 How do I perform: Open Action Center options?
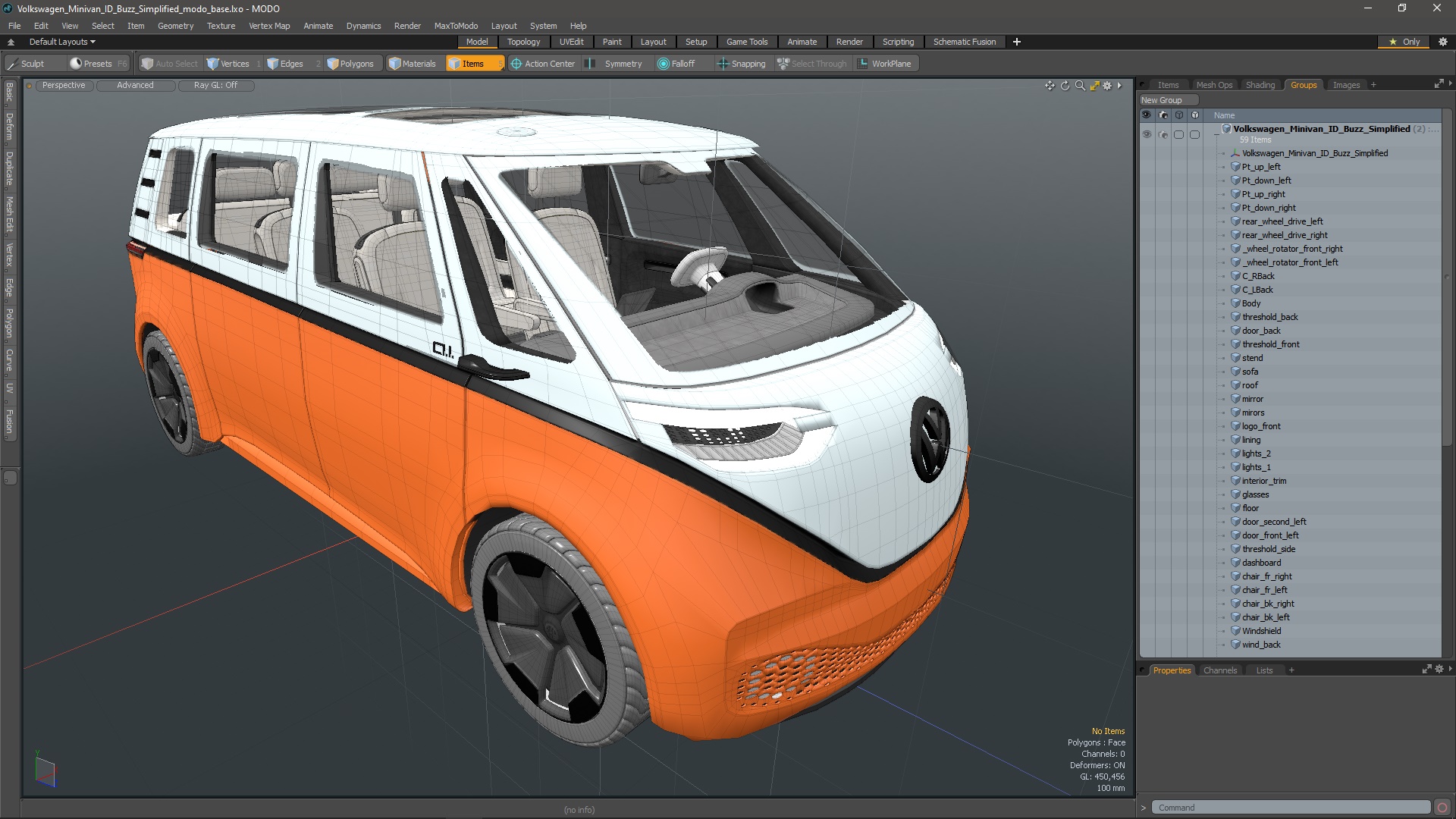point(543,64)
